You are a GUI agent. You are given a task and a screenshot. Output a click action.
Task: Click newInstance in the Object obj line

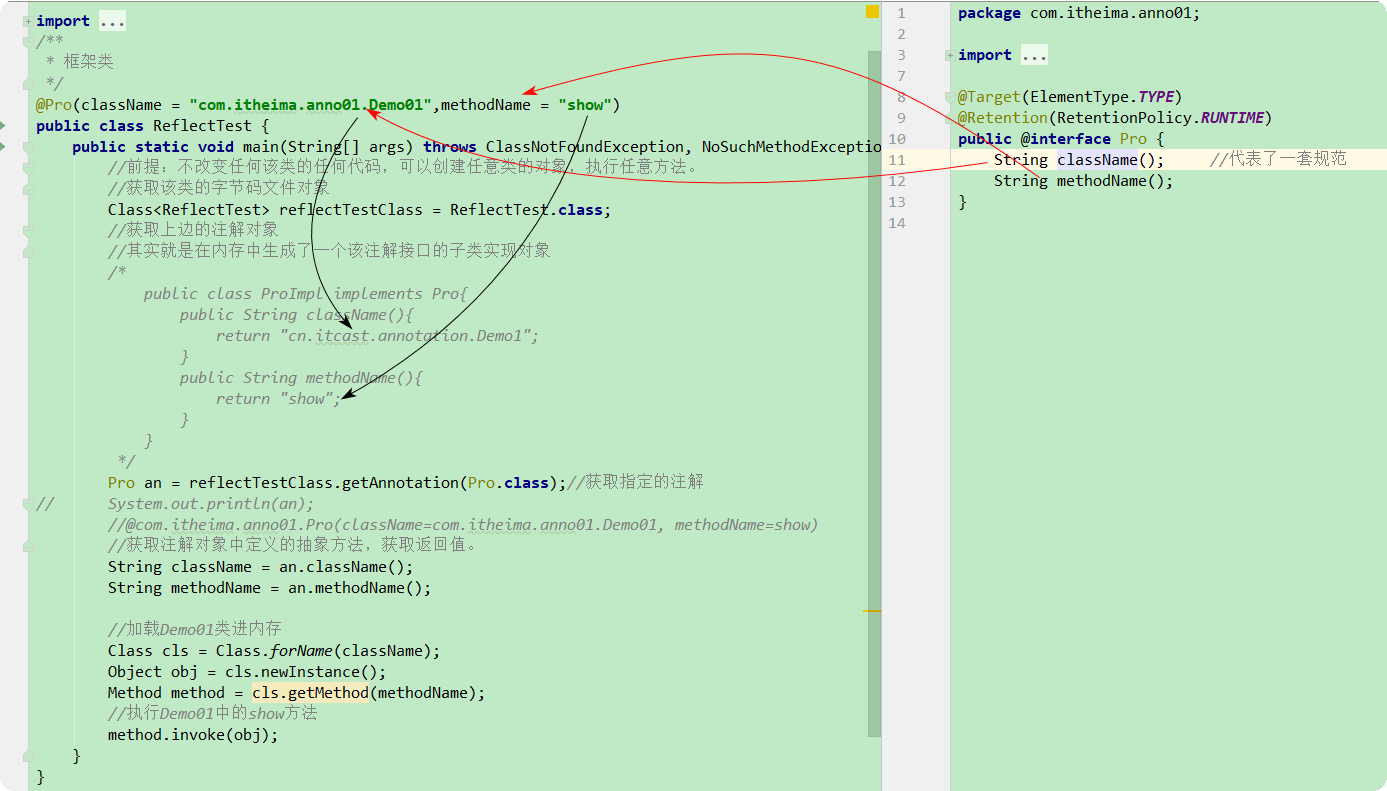(x=310, y=672)
